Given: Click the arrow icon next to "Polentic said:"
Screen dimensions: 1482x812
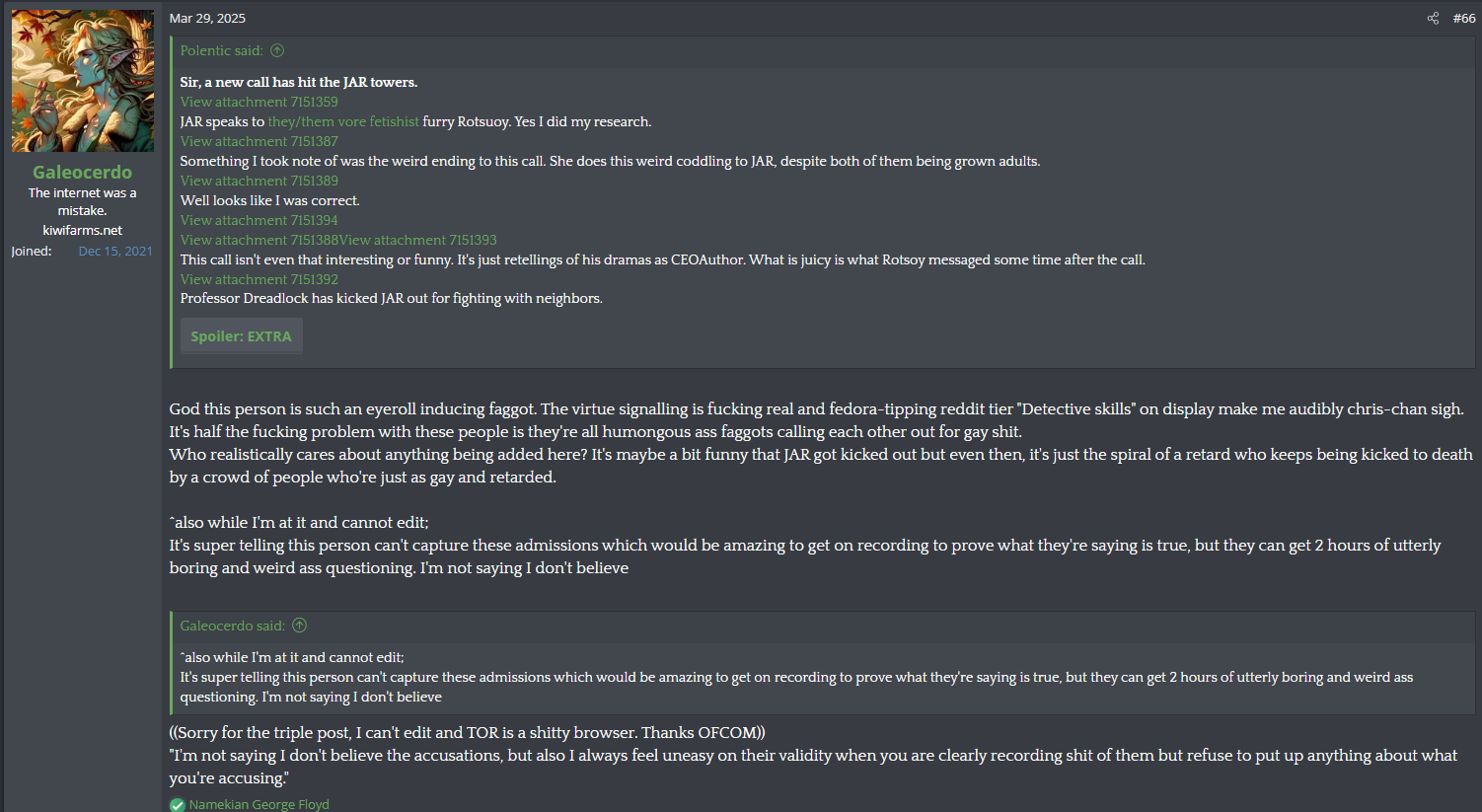Looking at the screenshot, I should (x=277, y=50).
